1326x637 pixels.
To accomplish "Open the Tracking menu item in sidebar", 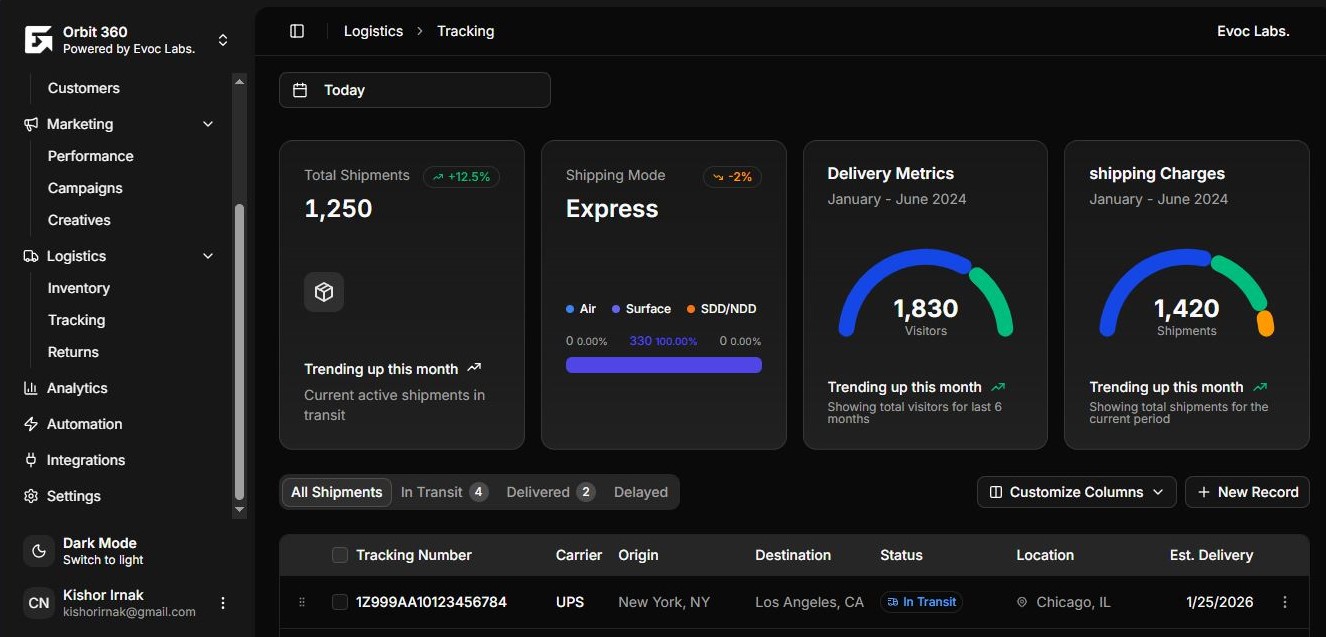I will coord(76,320).
